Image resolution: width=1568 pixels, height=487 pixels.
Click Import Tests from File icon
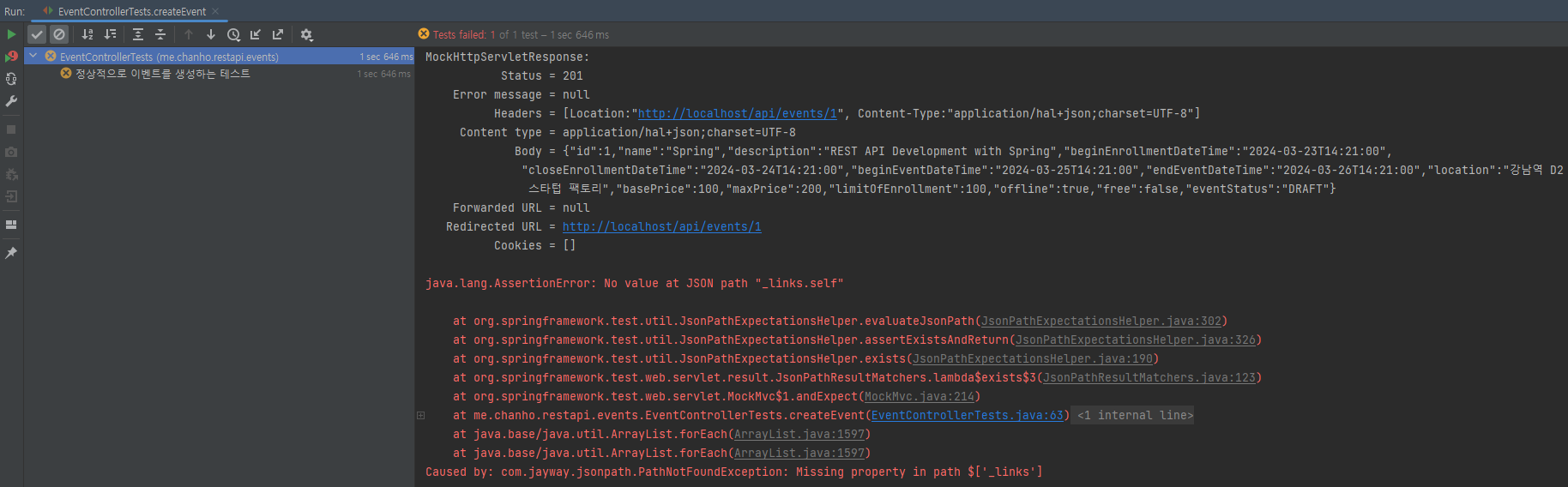pyautogui.click(x=256, y=34)
